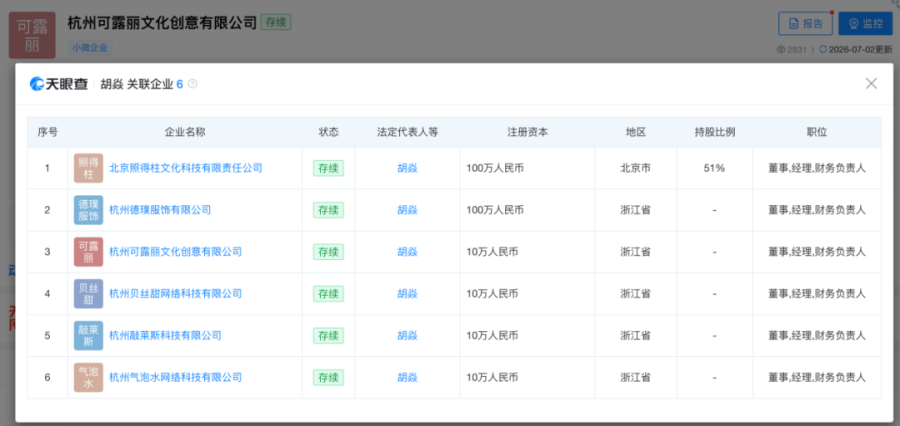This screenshot has width=900, height=426.
Task: Click the 小微企业 tag under company title
Action: [90, 48]
